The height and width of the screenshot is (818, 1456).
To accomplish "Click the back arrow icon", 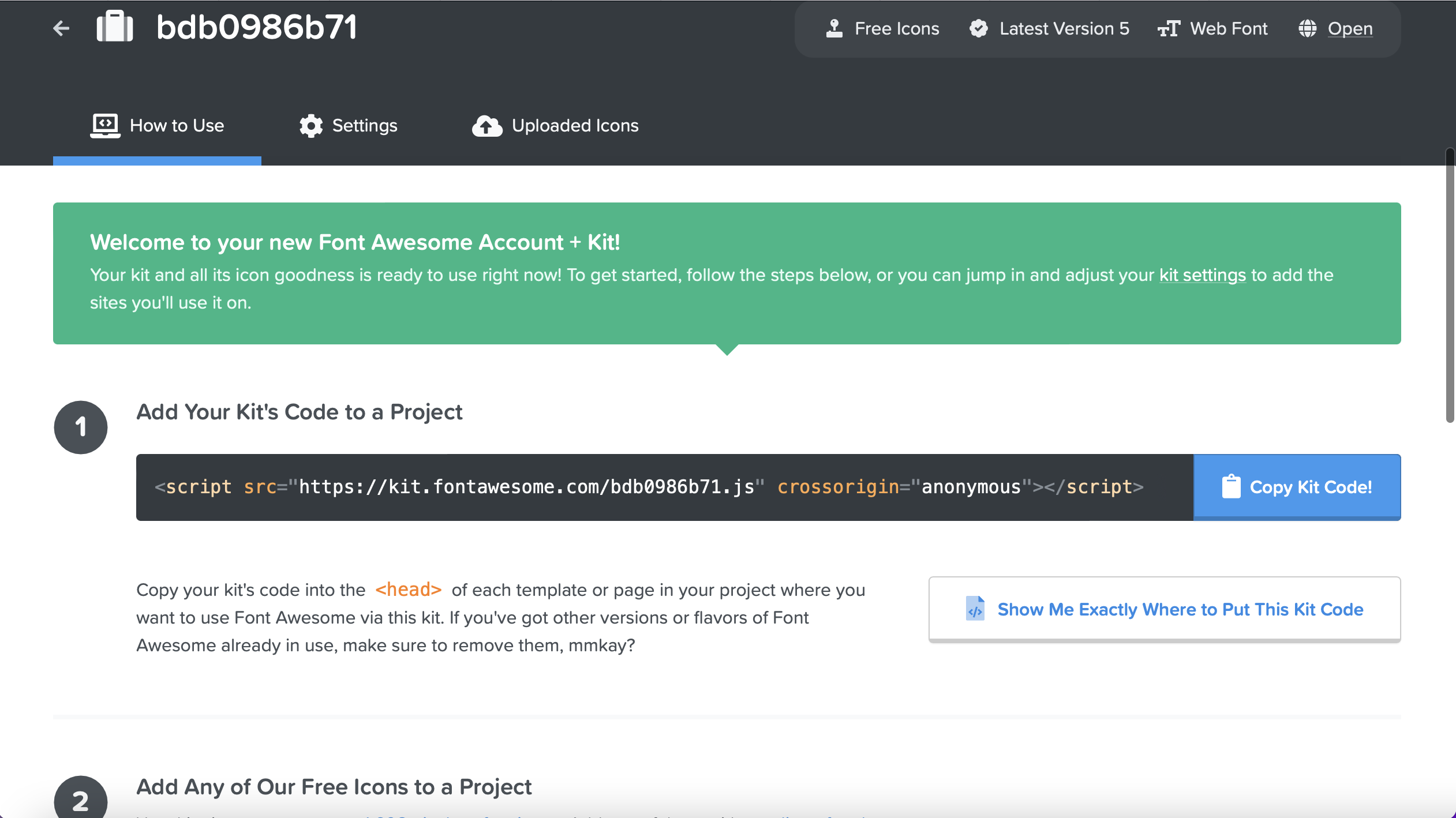I will (x=61, y=28).
